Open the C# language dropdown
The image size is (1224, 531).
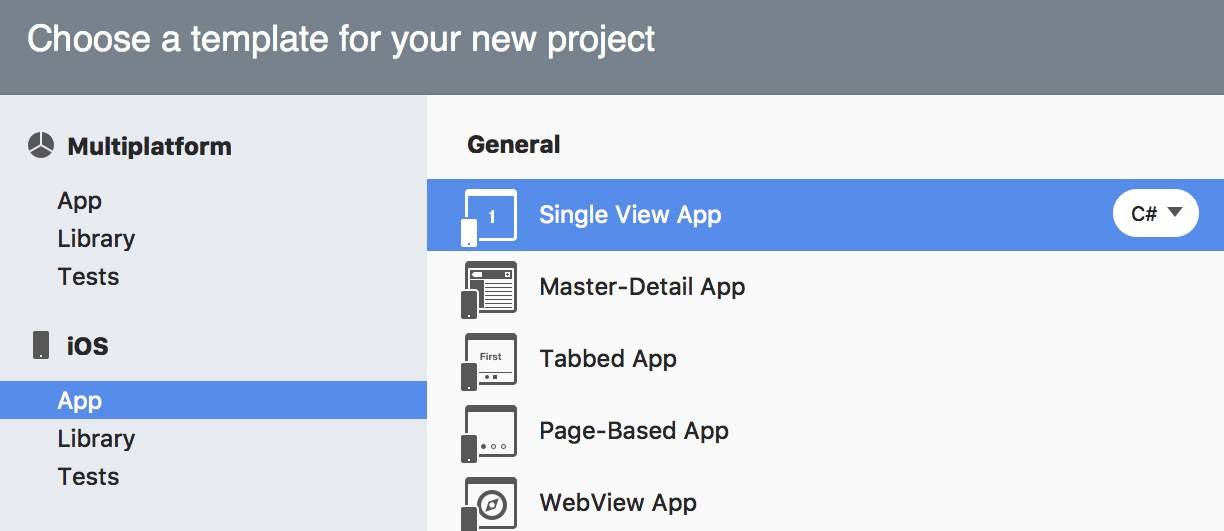coord(1155,214)
